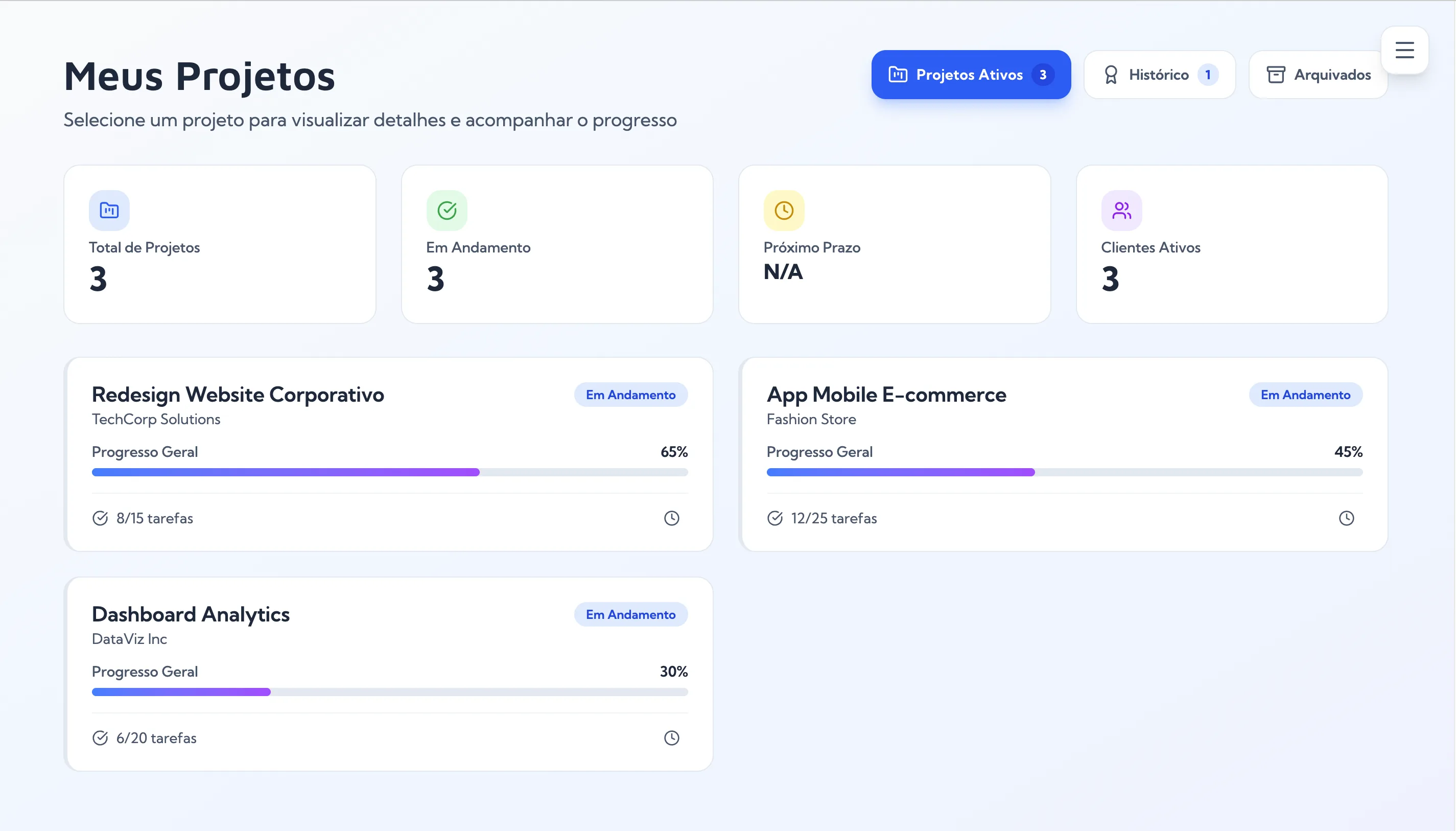
Task: Click the Próximo Prazo label
Action: tap(812, 248)
